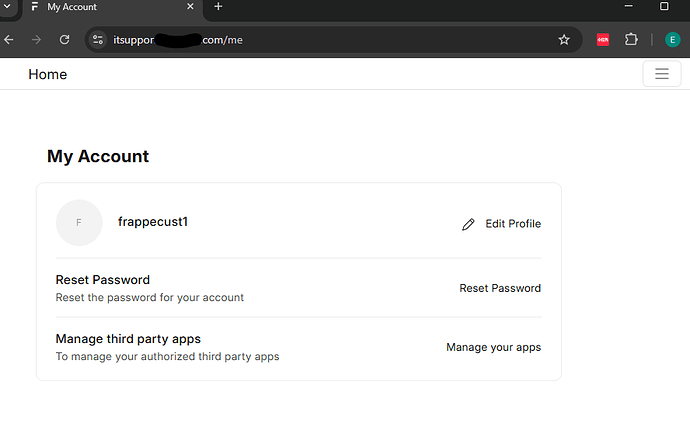Close the My Account tab
Viewport: 690px width, 430px height.
click(188, 7)
